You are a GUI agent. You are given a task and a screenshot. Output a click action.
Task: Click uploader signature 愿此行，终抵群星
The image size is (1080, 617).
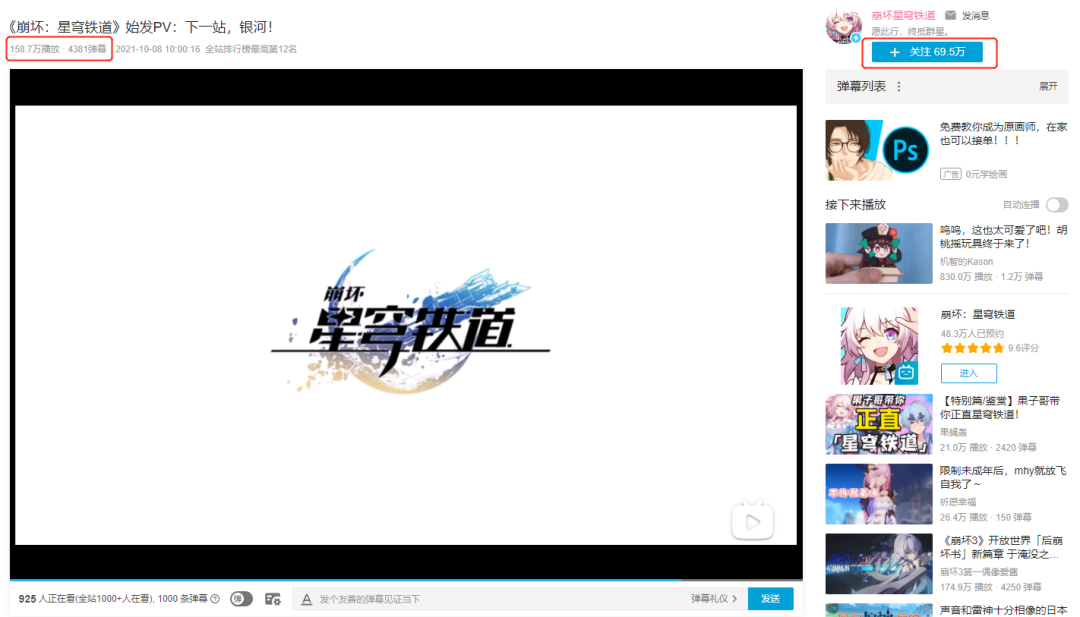[910, 32]
